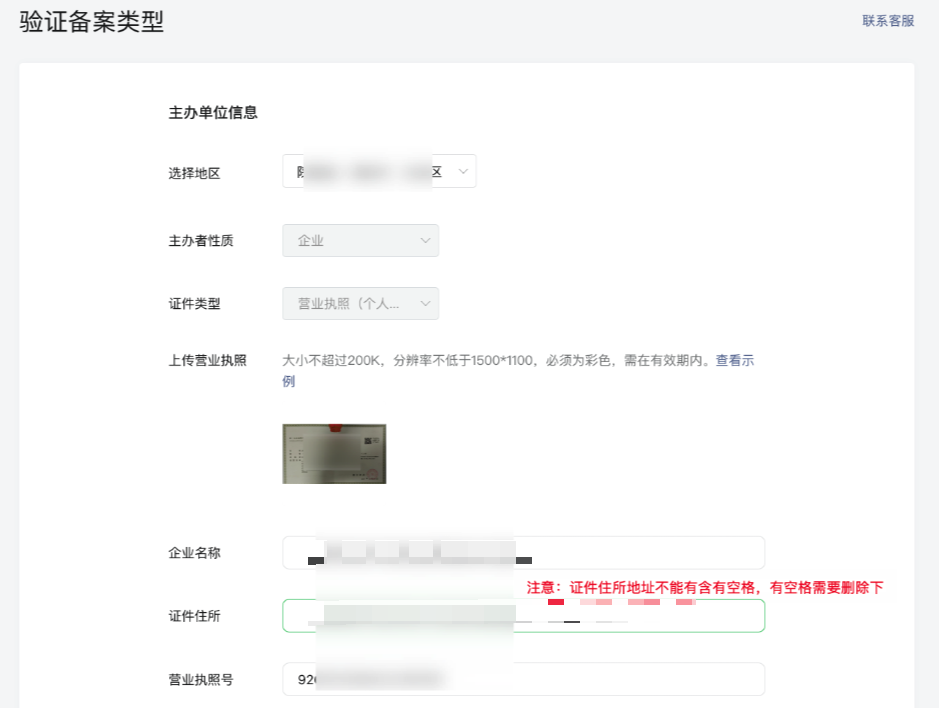Viewport: 939px width, 708px height.
Task: Click the 主办单位信息 section heading
Action: [213, 113]
